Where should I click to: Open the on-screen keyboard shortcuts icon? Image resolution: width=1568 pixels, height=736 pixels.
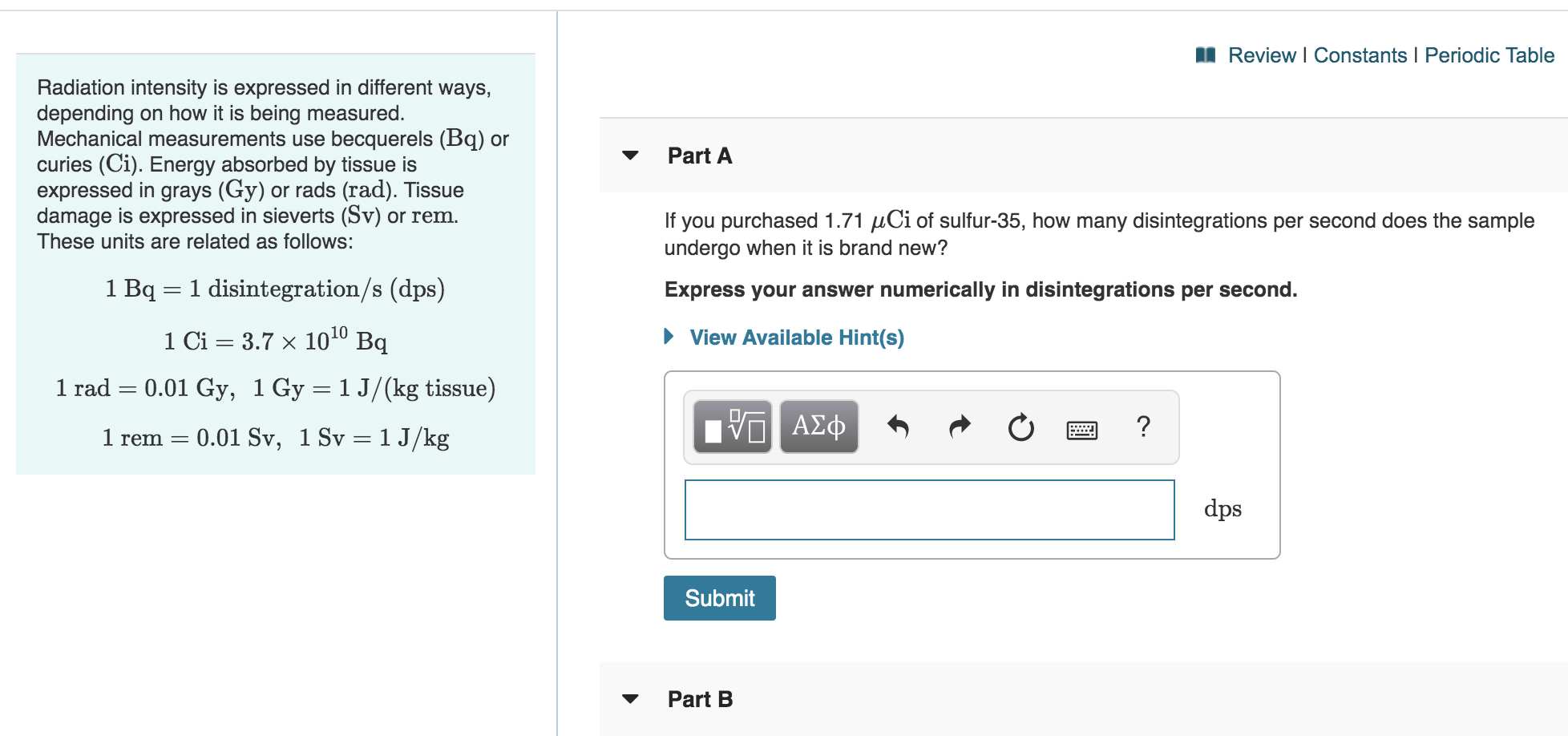point(1081,429)
